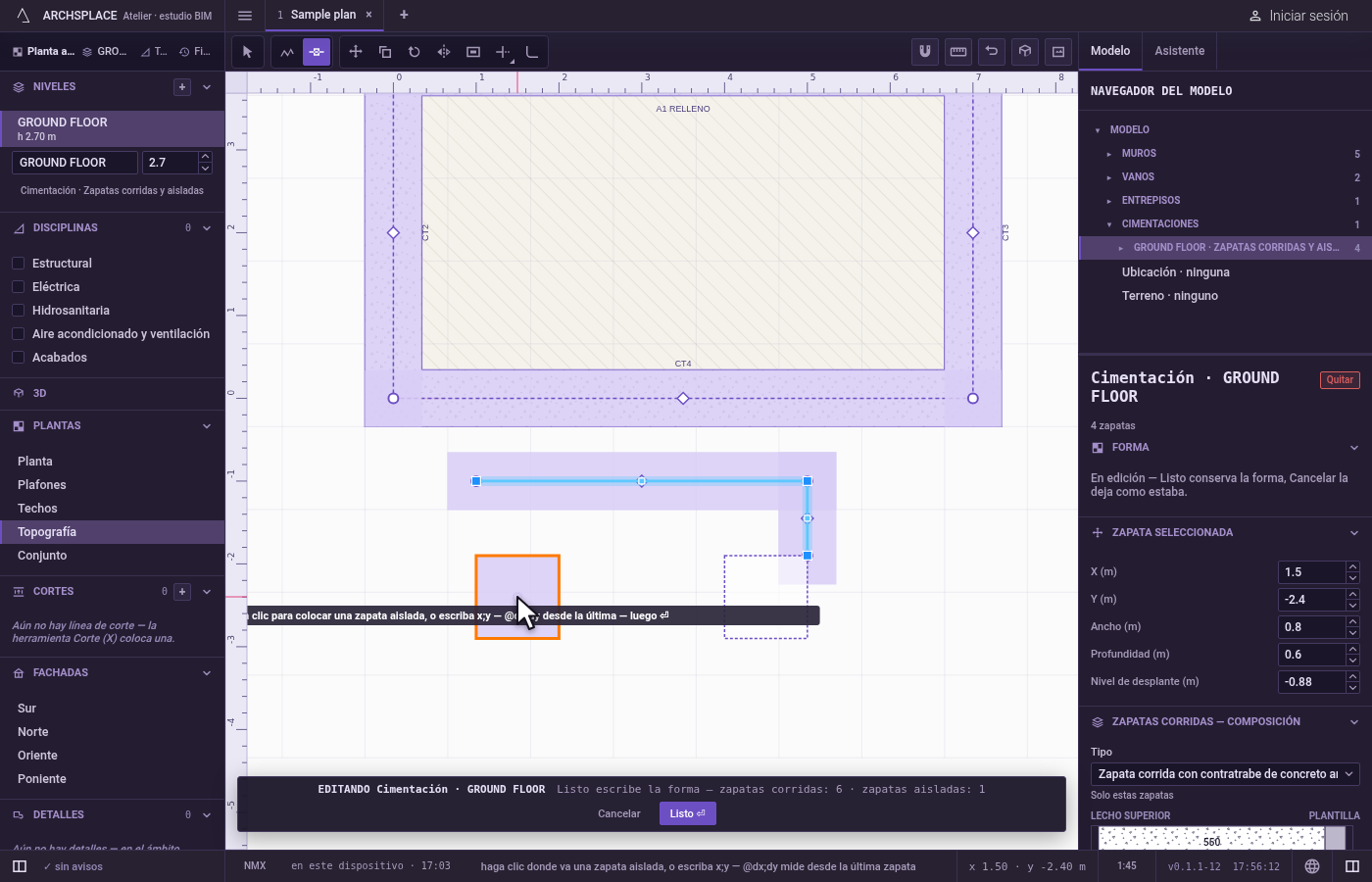Expand the Vanos node in model tree
The width and height of the screenshot is (1372, 882).
(x=1109, y=177)
